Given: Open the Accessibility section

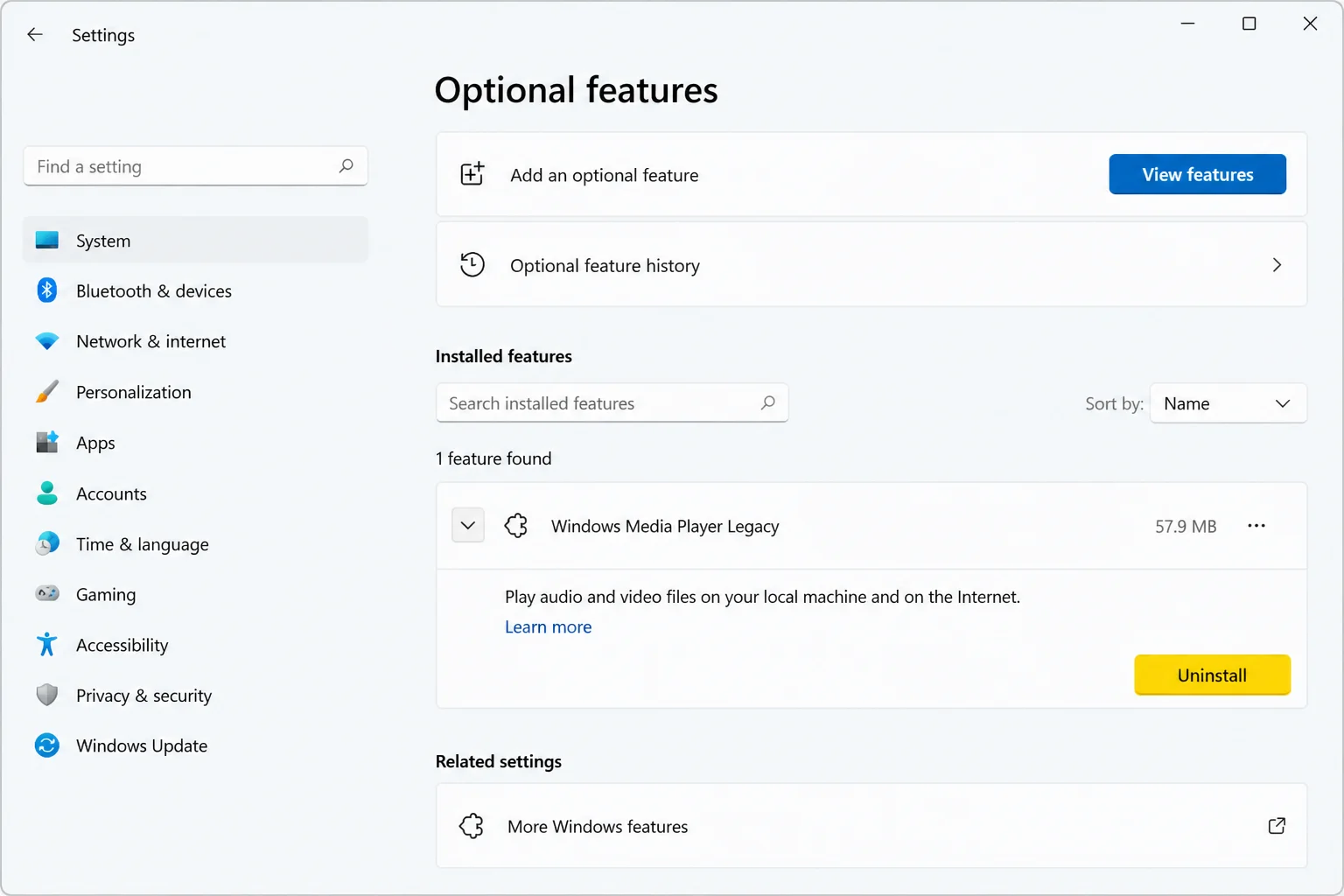Looking at the screenshot, I should [195, 645].
